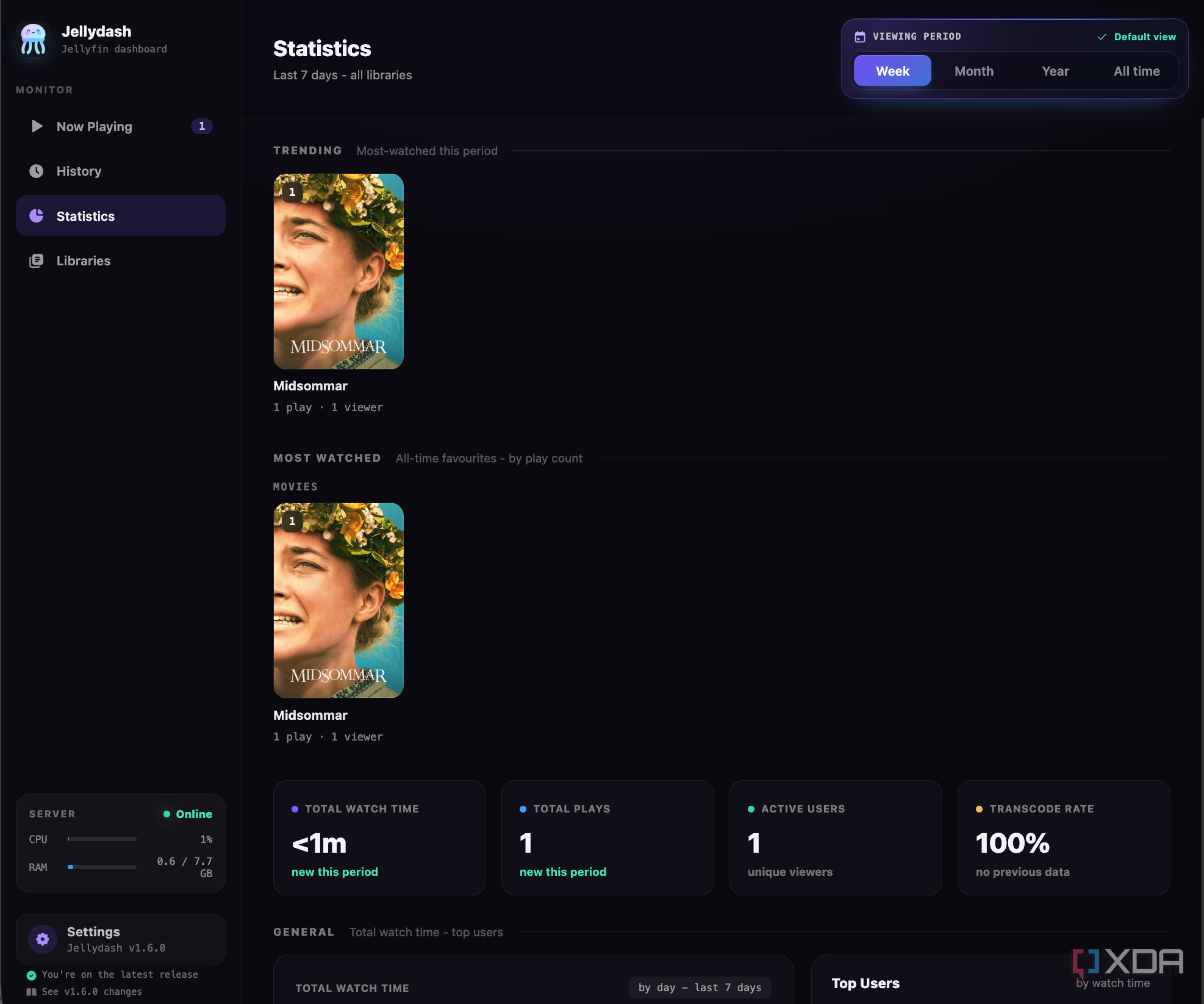This screenshot has height=1004, width=1204.
Task: Click the History clock icon
Action: pos(37,171)
